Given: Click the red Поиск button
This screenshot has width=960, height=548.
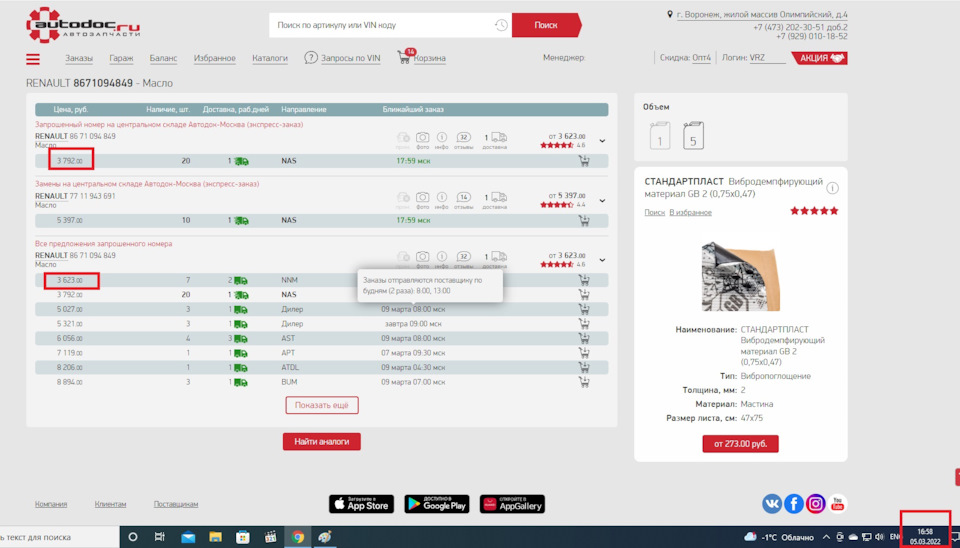Looking at the screenshot, I should click(x=546, y=25).
